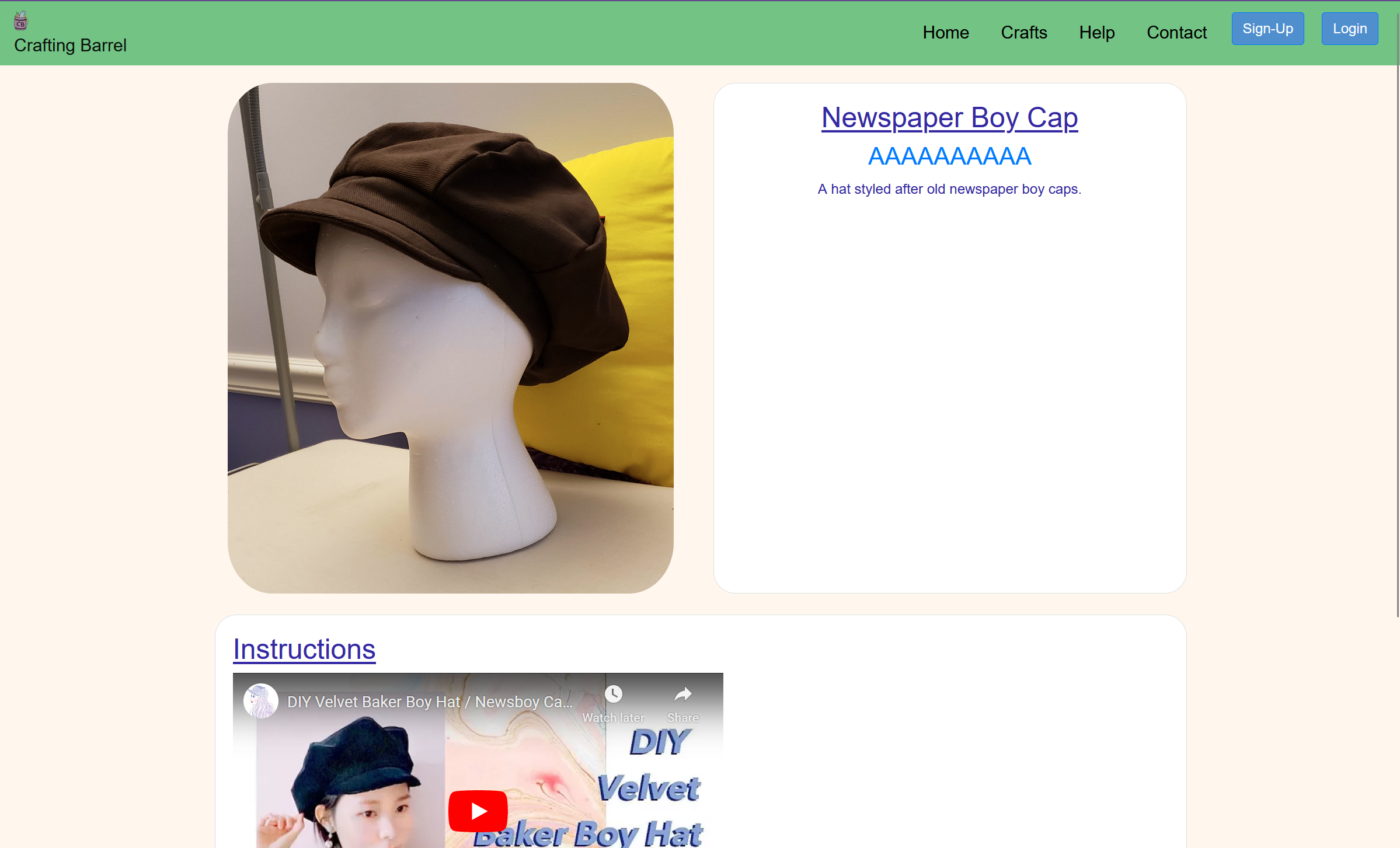Click the YouTube Share arrow icon
Screen dimensions: 1400x848
click(682, 694)
